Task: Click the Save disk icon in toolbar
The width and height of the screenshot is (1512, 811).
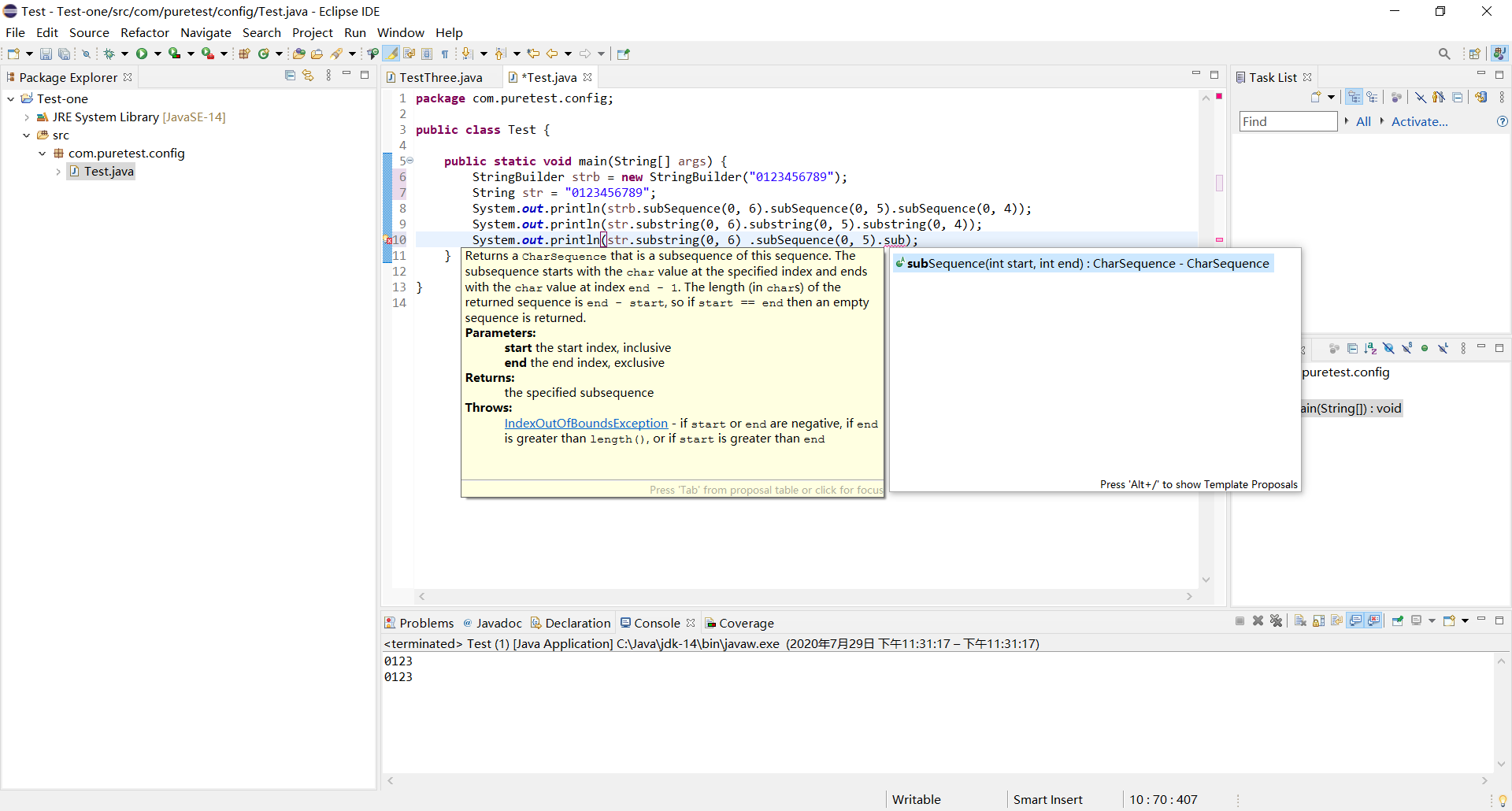Action: pyautogui.click(x=46, y=54)
